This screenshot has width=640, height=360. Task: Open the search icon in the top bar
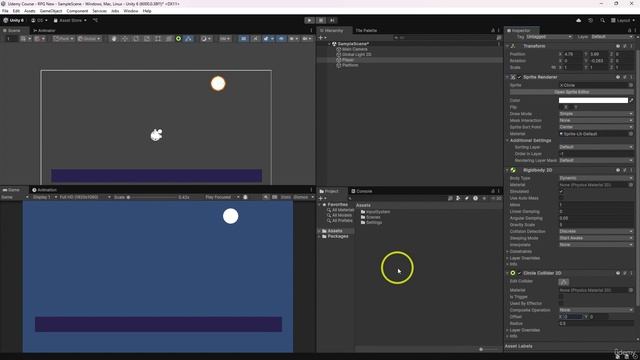click(x=602, y=20)
